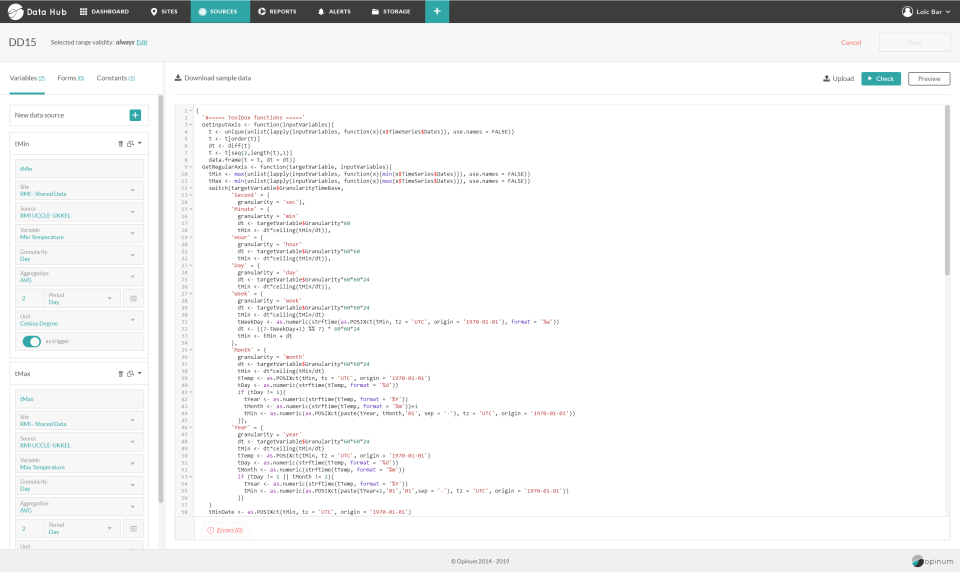Screen dimensions: 960x572
Task: Click the disabled Save button
Action: pos(915,42)
